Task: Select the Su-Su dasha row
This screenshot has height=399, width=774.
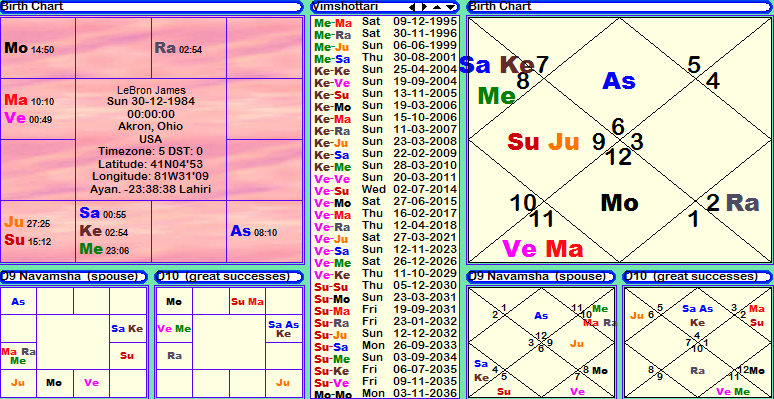Action: (x=386, y=286)
